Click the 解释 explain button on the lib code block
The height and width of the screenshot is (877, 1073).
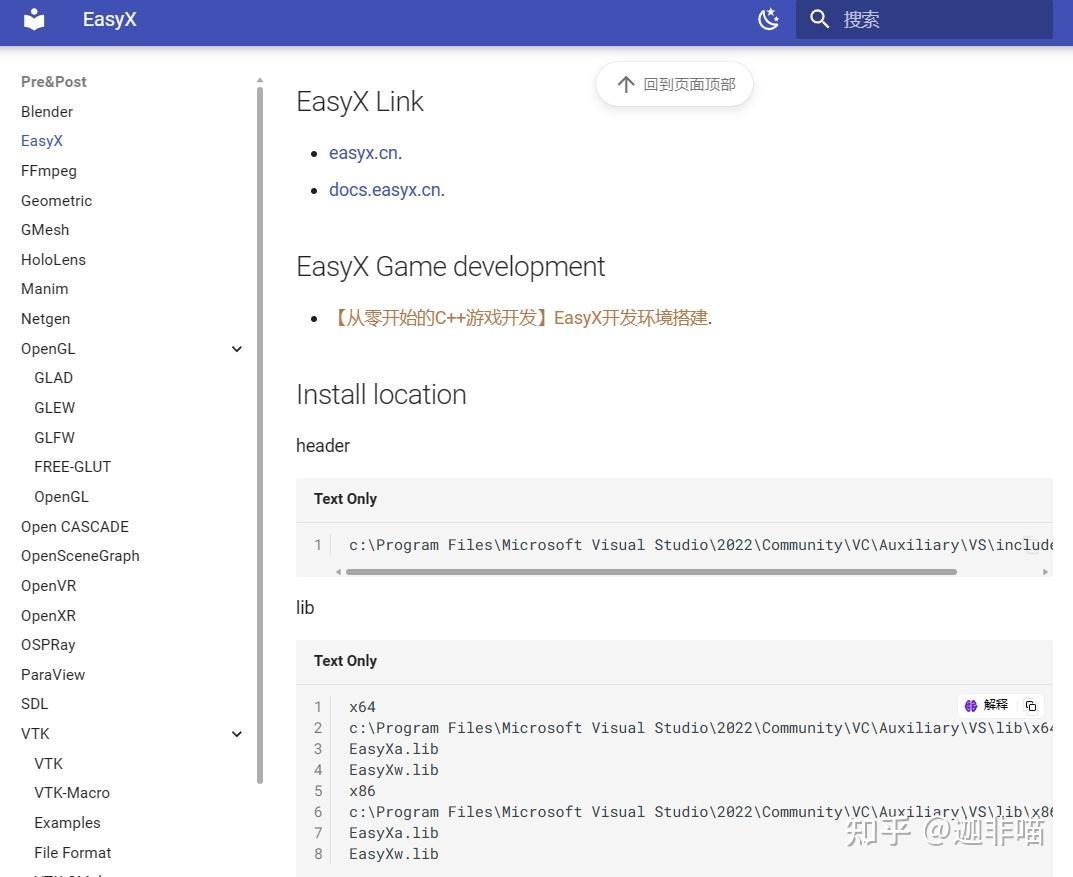[986, 705]
